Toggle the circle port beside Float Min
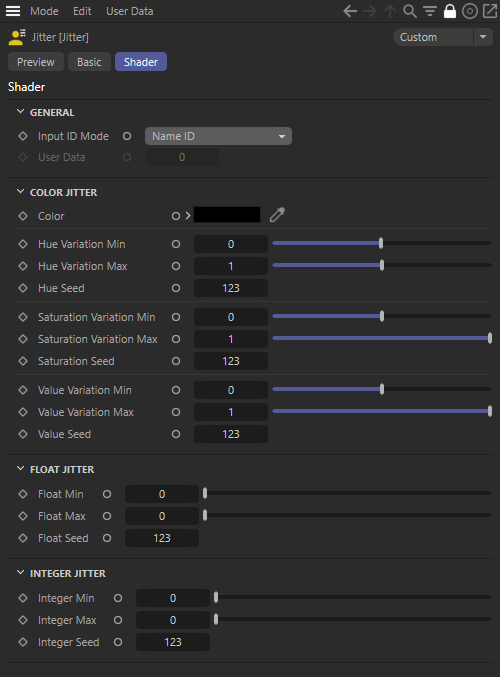This screenshot has height=677, width=500. pos(107,494)
